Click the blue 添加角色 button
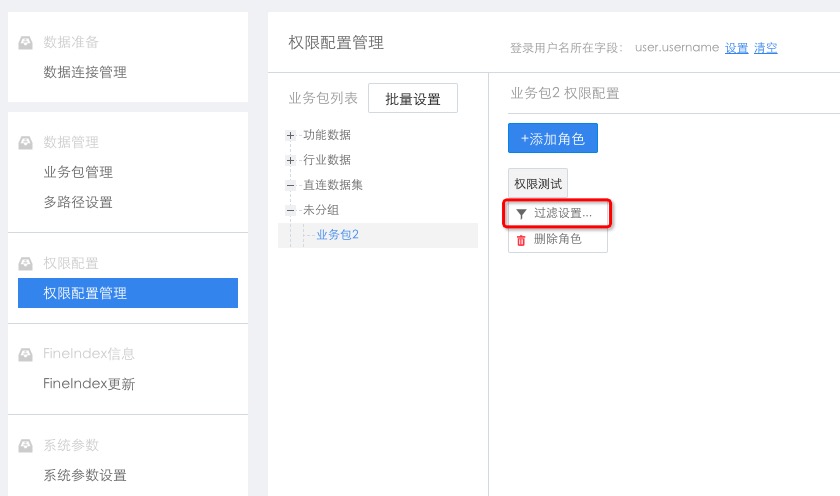Screen dimensions: 840x496 tap(552, 138)
